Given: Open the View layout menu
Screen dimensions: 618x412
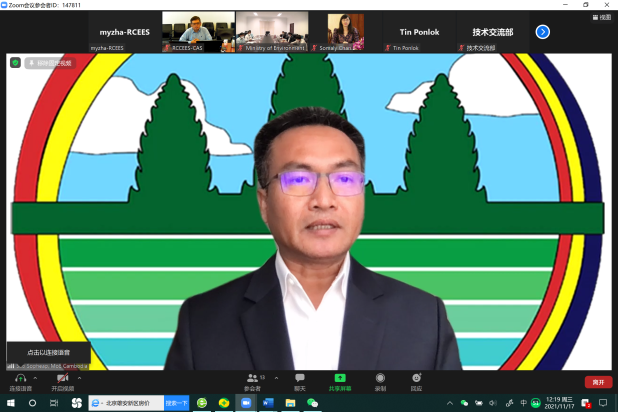Looking at the screenshot, I should tap(601, 17).
